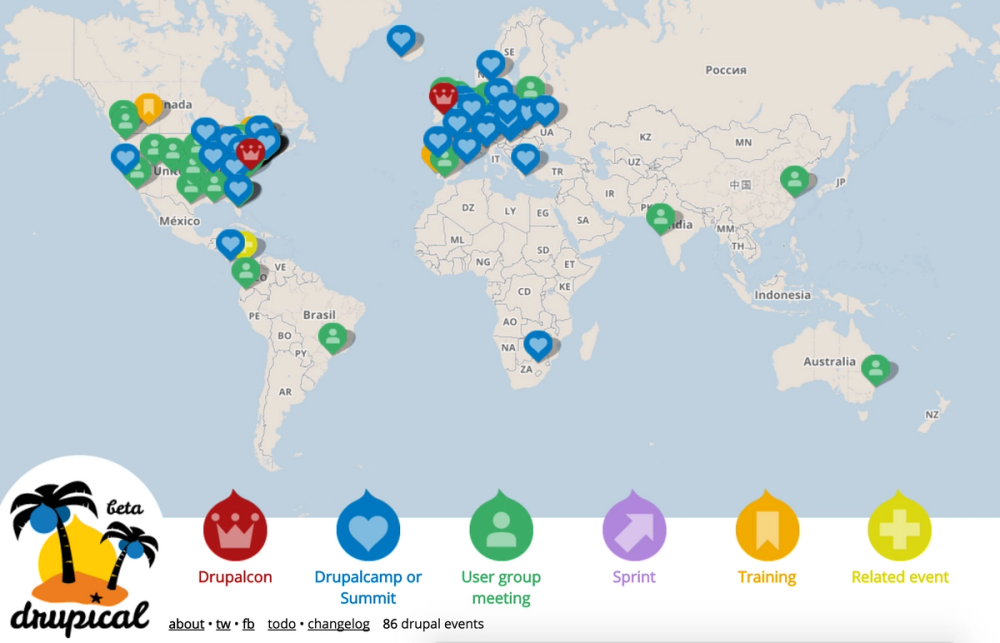The height and width of the screenshot is (643, 1000).
Task: Select the user group marker in eastern China
Action: [x=795, y=181]
